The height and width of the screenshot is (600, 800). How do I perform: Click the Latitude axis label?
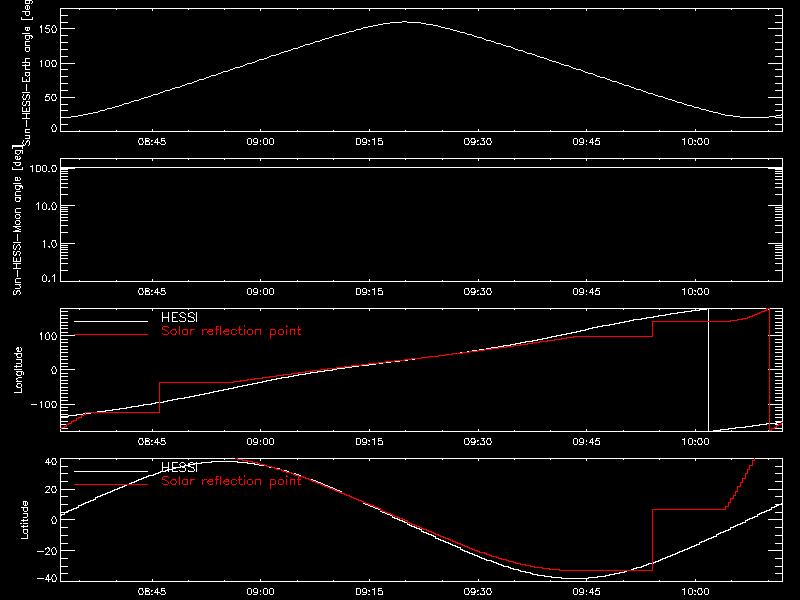[24, 520]
